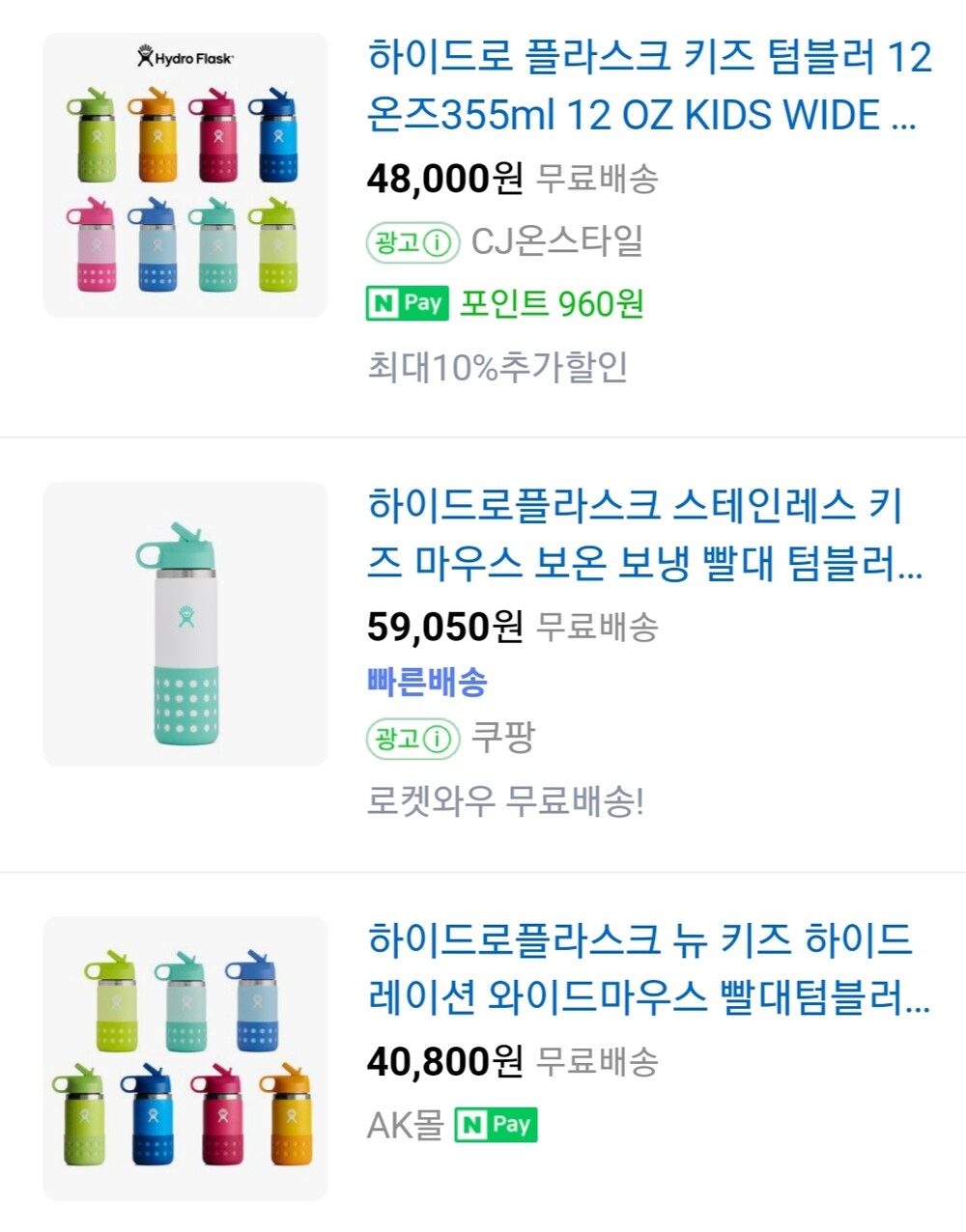The height and width of the screenshot is (1232, 966).
Task: Click the single mint Hydro Flask bottle thumbnail
Action: pos(185,624)
